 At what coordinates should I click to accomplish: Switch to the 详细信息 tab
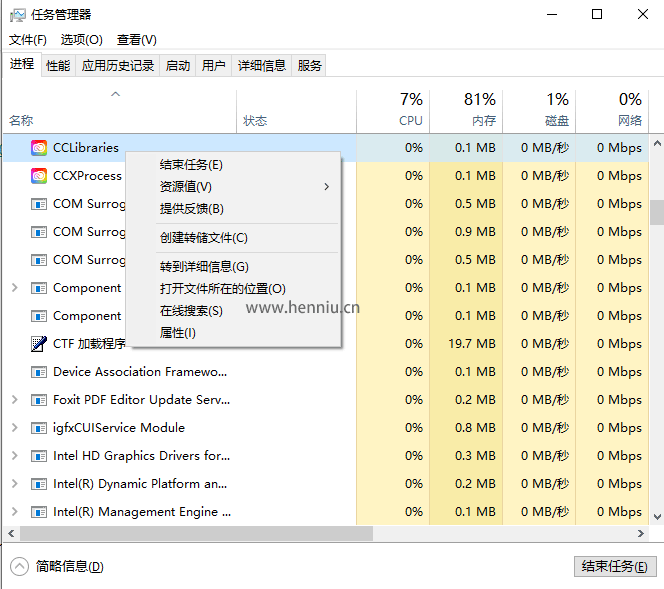(262, 66)
